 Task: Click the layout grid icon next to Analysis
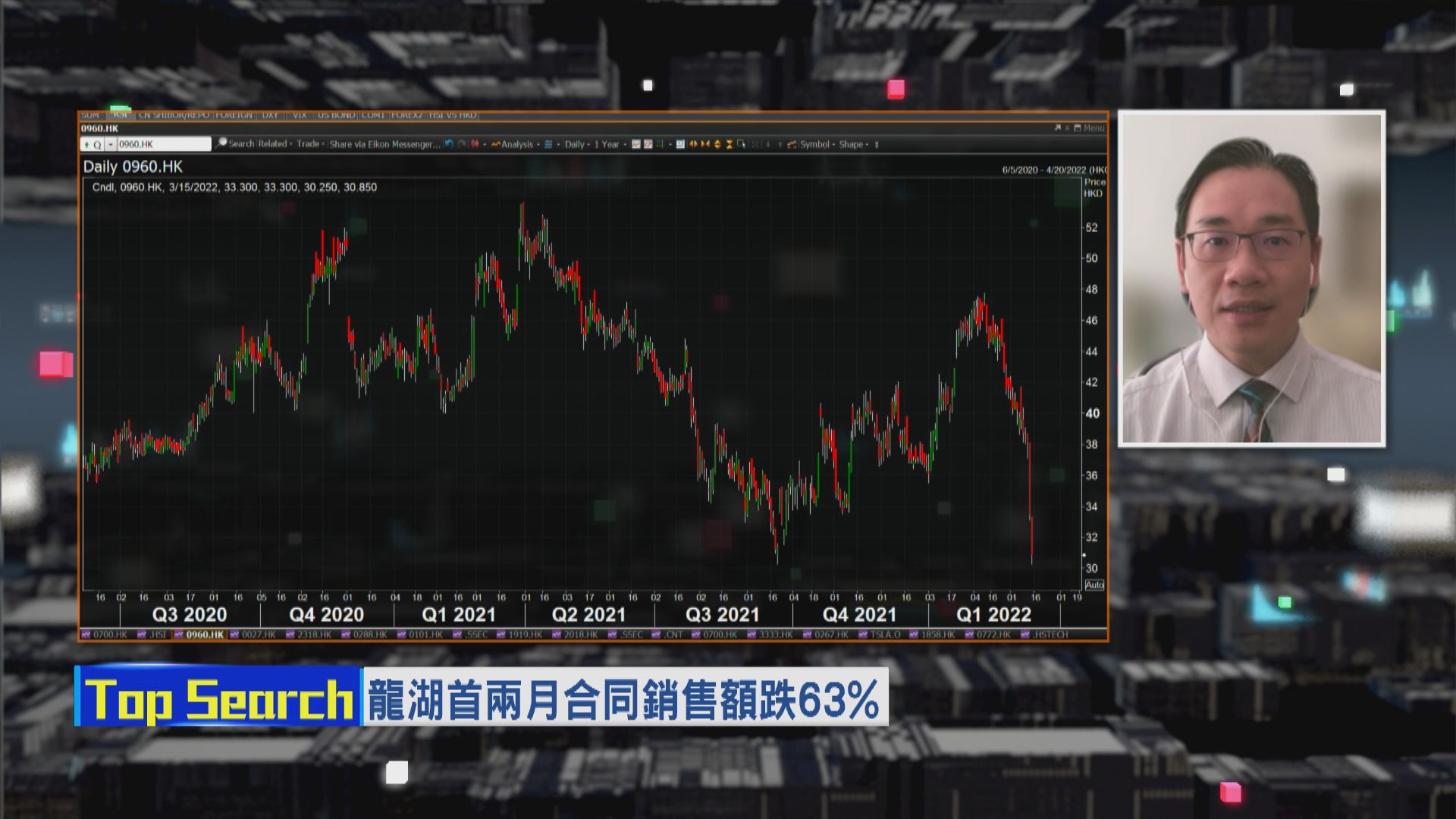548,144
